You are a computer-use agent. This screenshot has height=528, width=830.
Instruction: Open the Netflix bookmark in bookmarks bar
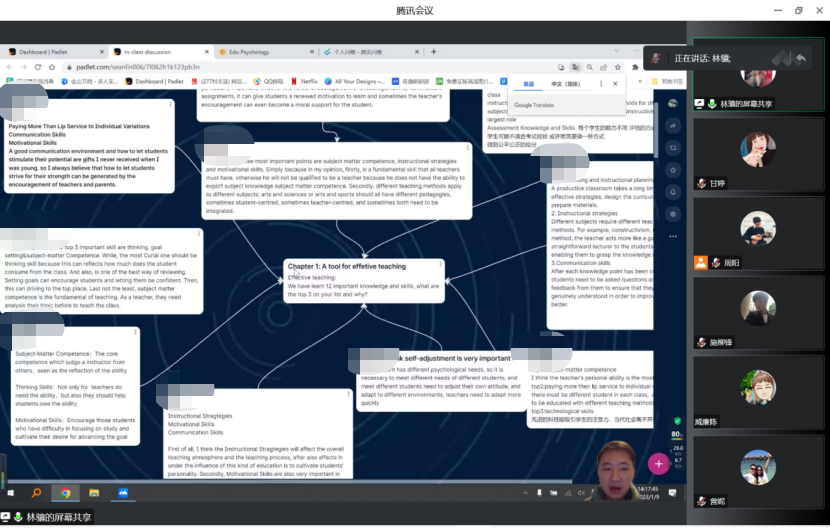click(x=308, y=81)
